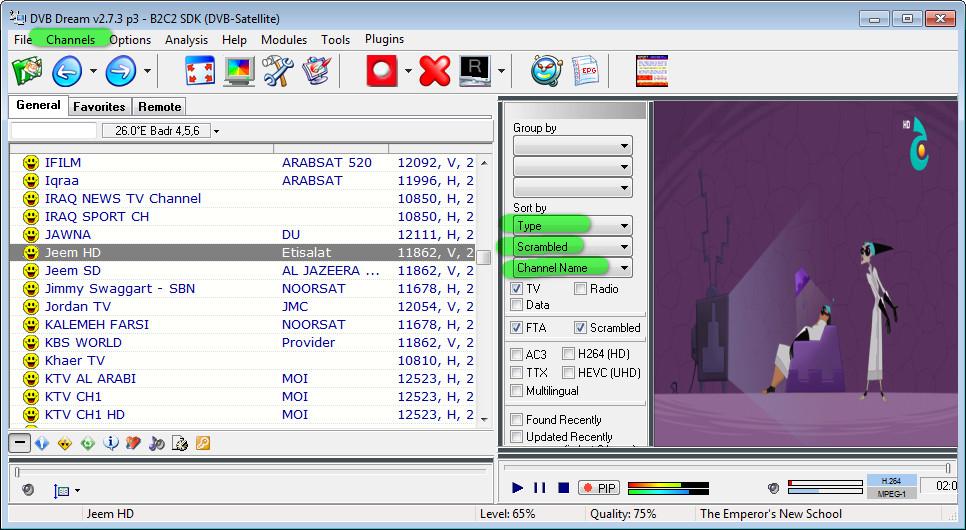Click the play button in player controls
The image size is (966, 530).
point(518,487)
